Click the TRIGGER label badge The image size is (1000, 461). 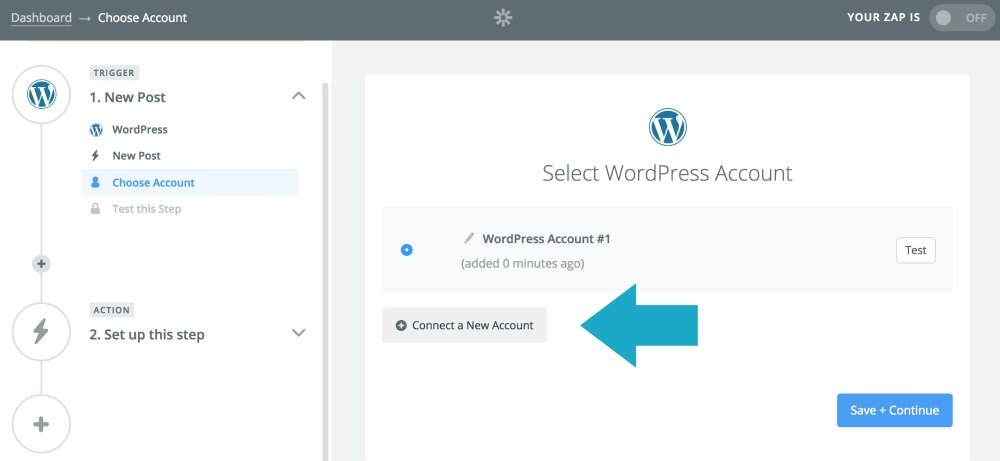click(x=114, y=73)
